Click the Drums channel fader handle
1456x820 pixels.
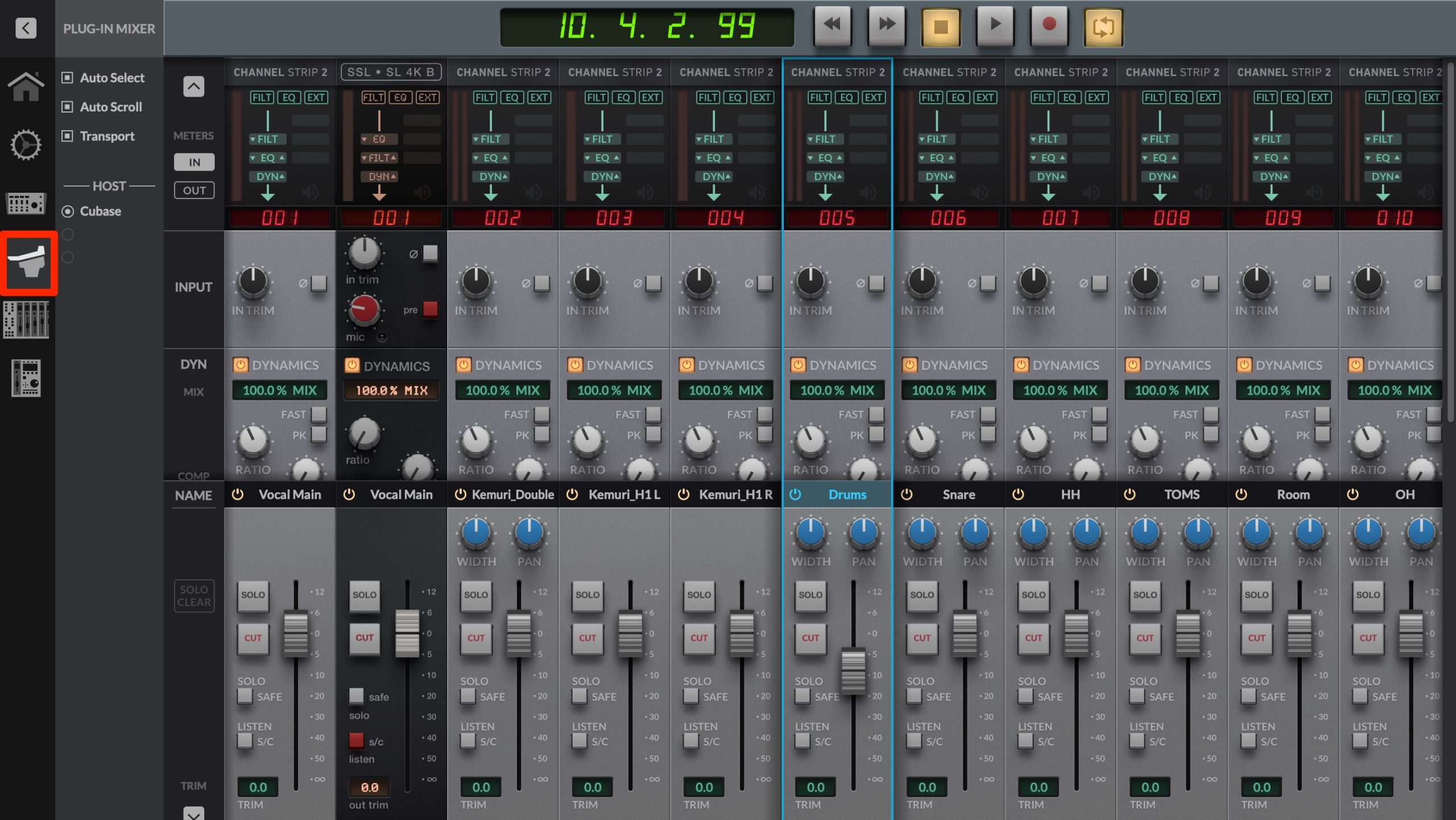point(853,671)
